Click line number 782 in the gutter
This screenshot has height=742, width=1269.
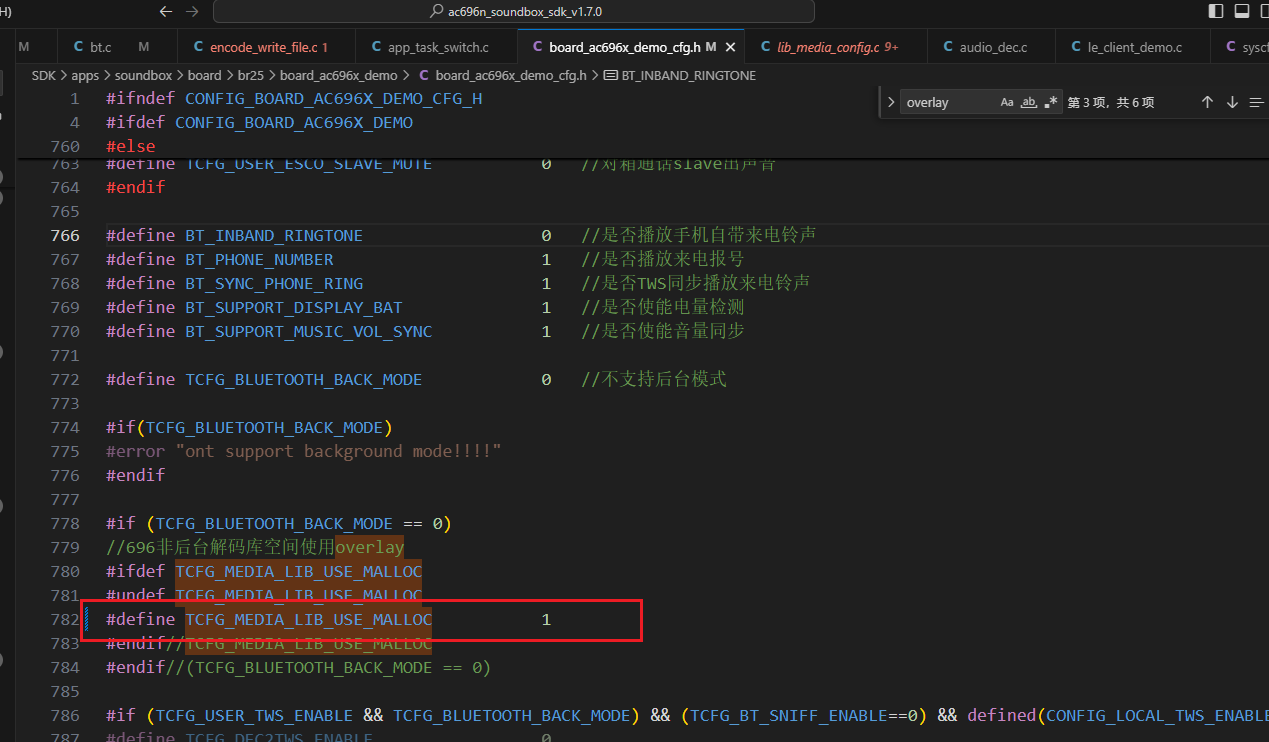pyautogui.click(x=64, y=620)
